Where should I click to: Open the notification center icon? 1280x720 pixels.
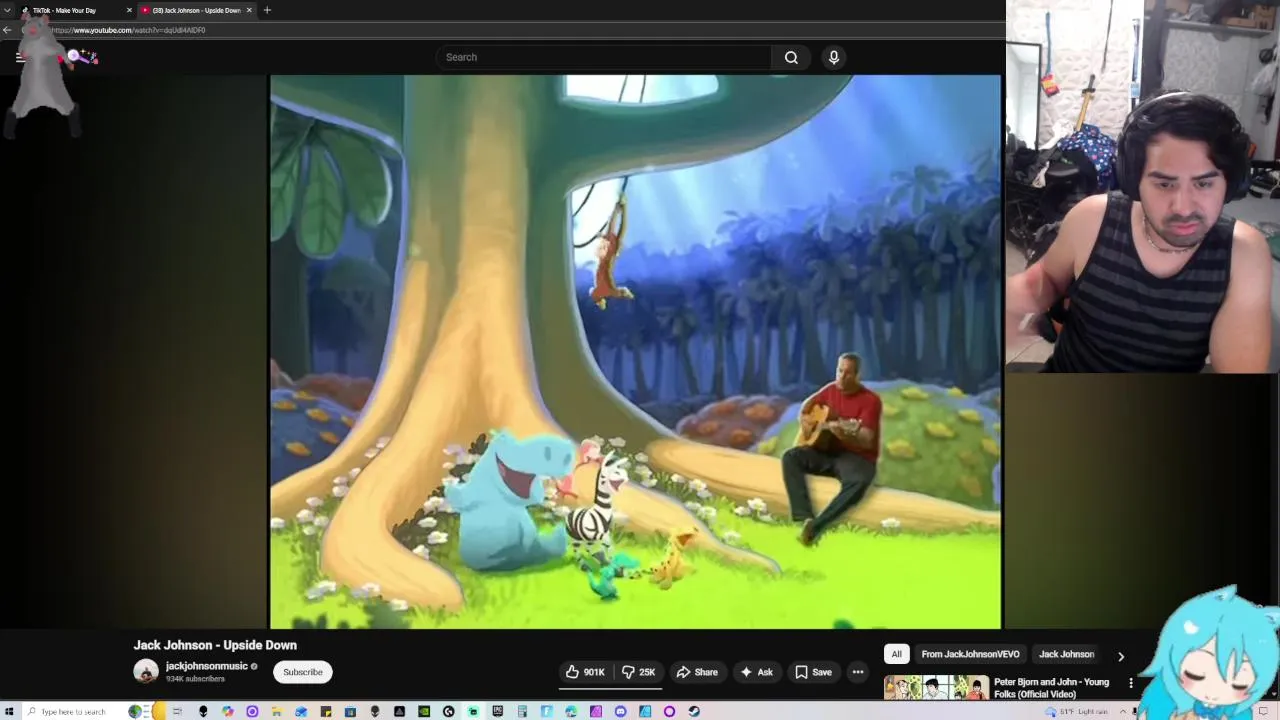click(x=1263, y=711)
